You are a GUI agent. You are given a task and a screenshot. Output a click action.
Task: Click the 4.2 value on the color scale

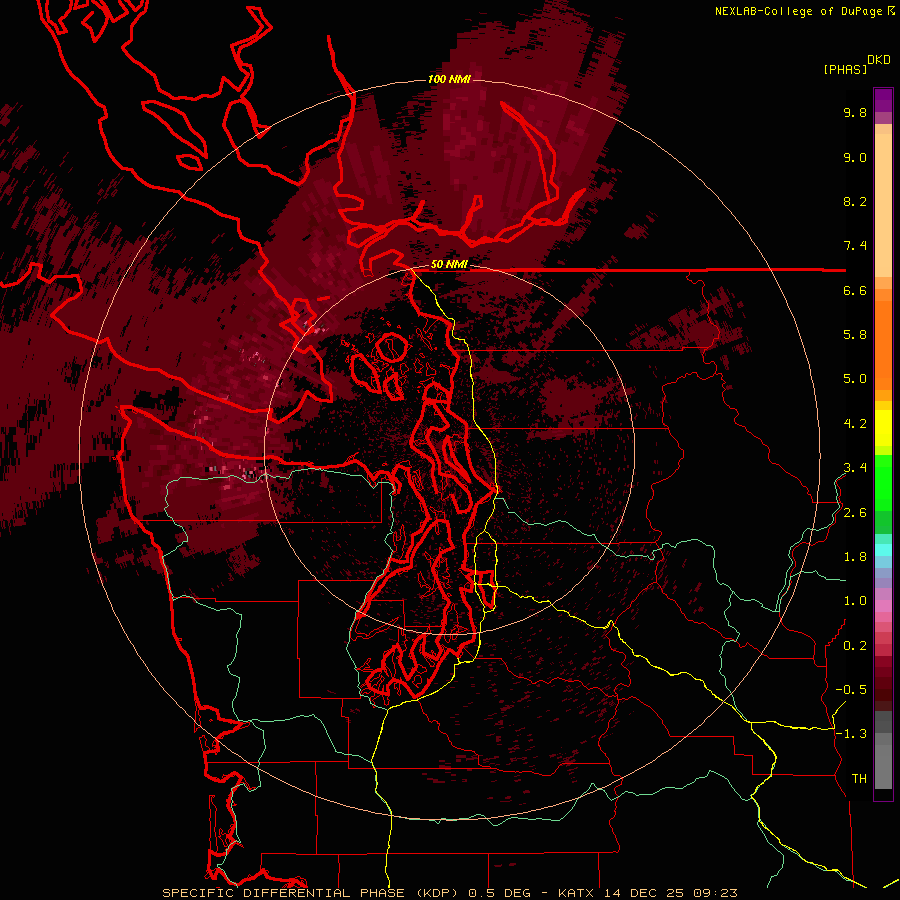[x=855, y=424]
